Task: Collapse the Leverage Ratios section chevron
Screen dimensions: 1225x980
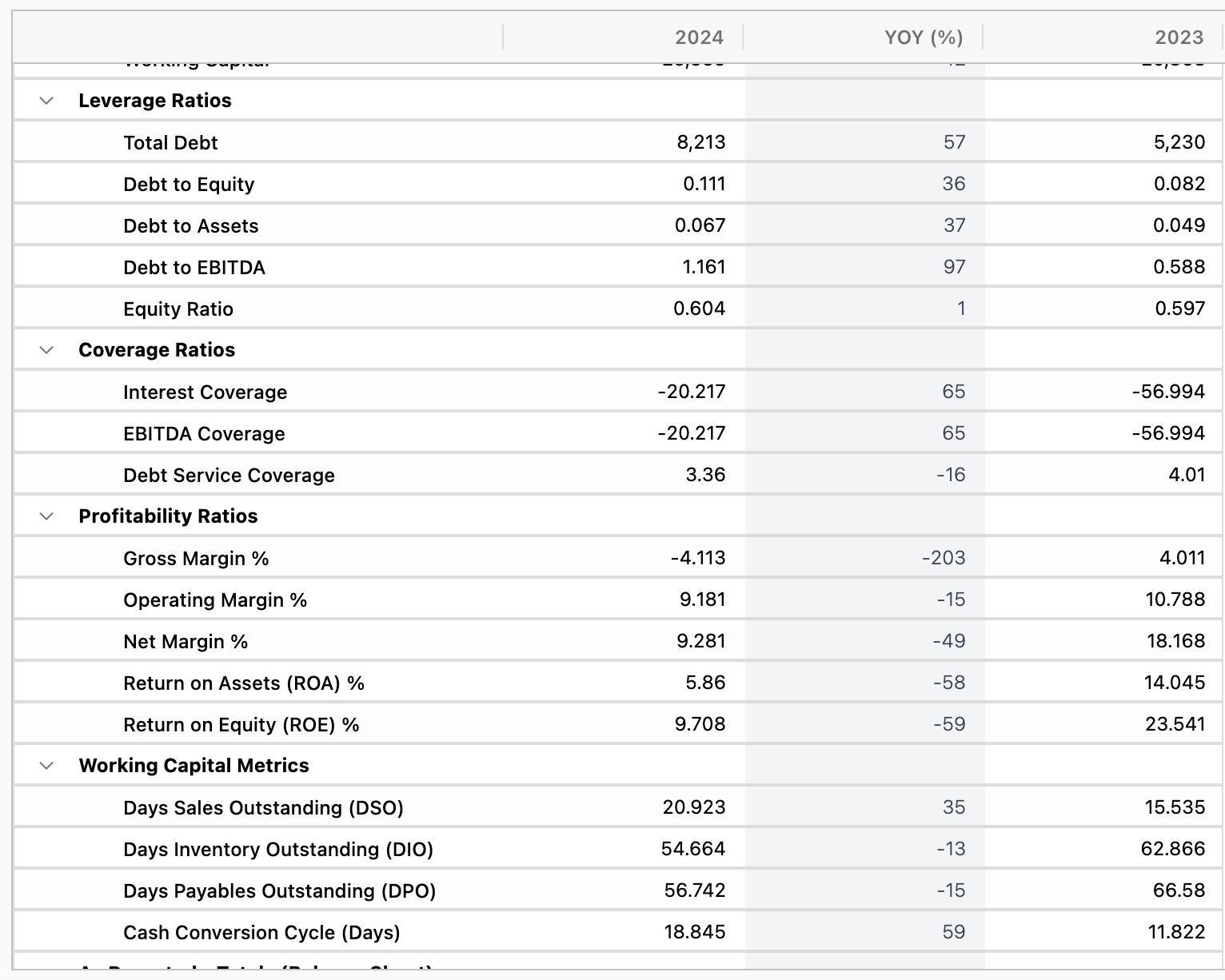Action: point(46,101)
